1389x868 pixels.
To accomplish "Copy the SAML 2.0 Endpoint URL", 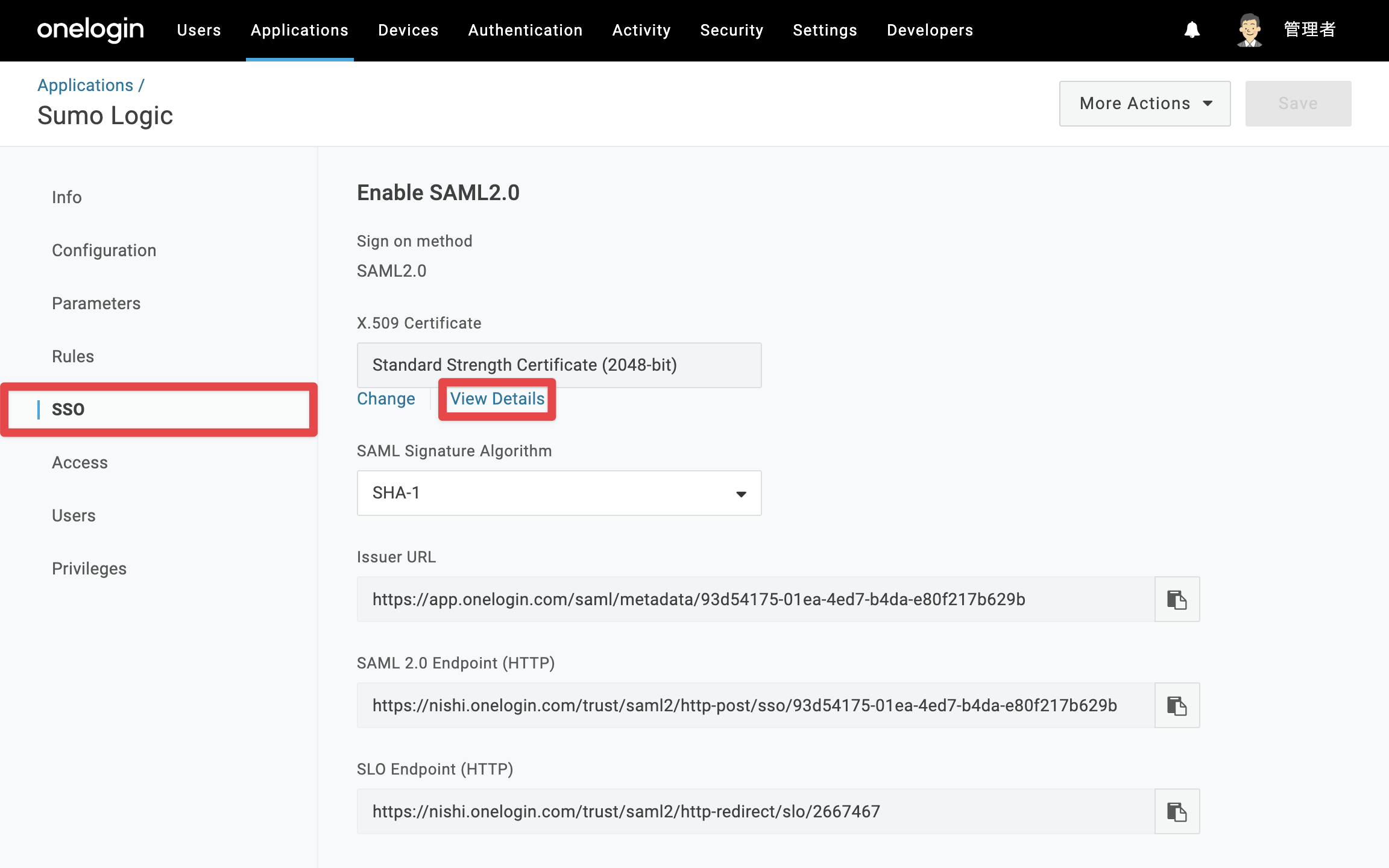I will point(1177,705).
